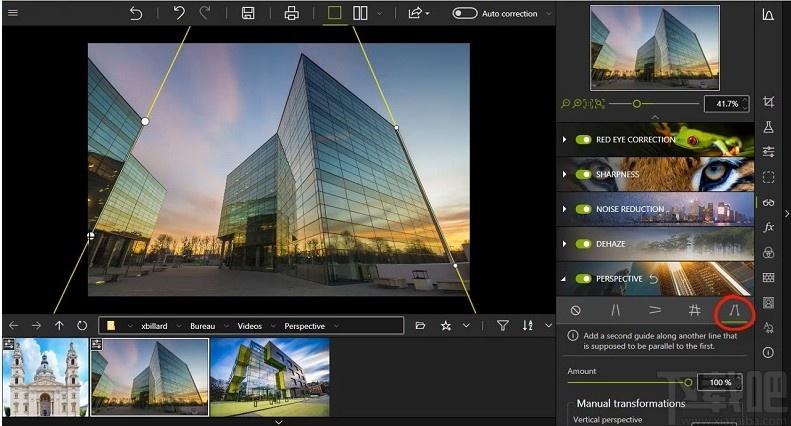Toggle the Sharpness correction switch

[584, 174]
